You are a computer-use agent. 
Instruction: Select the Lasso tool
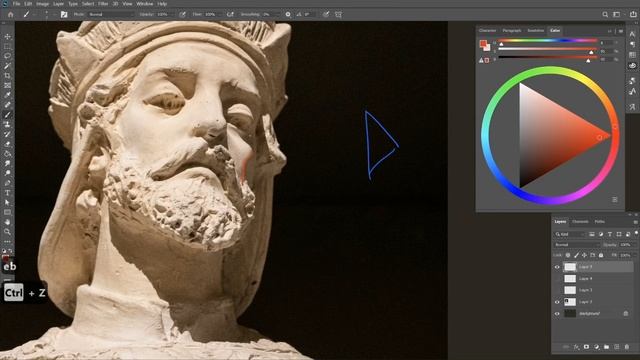pyautogui.click(x=7, y=56)
